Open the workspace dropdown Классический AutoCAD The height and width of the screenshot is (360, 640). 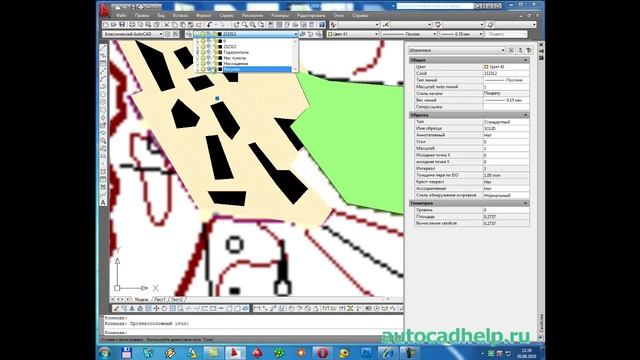[132, 34]
